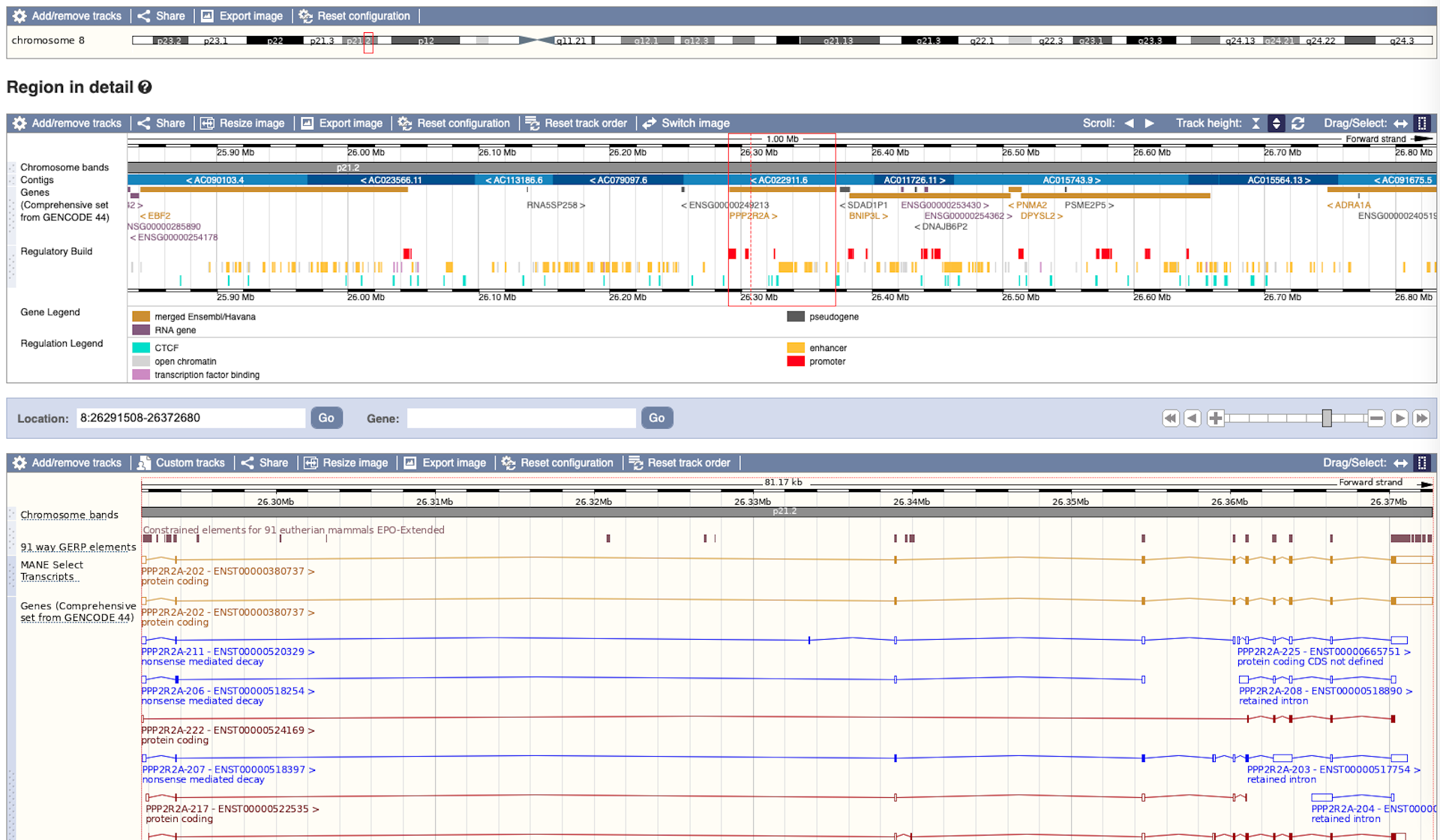1440x840 pixels.
Task: Enable Select mode using the dotted rectangle toggle
Action: 1423,123
